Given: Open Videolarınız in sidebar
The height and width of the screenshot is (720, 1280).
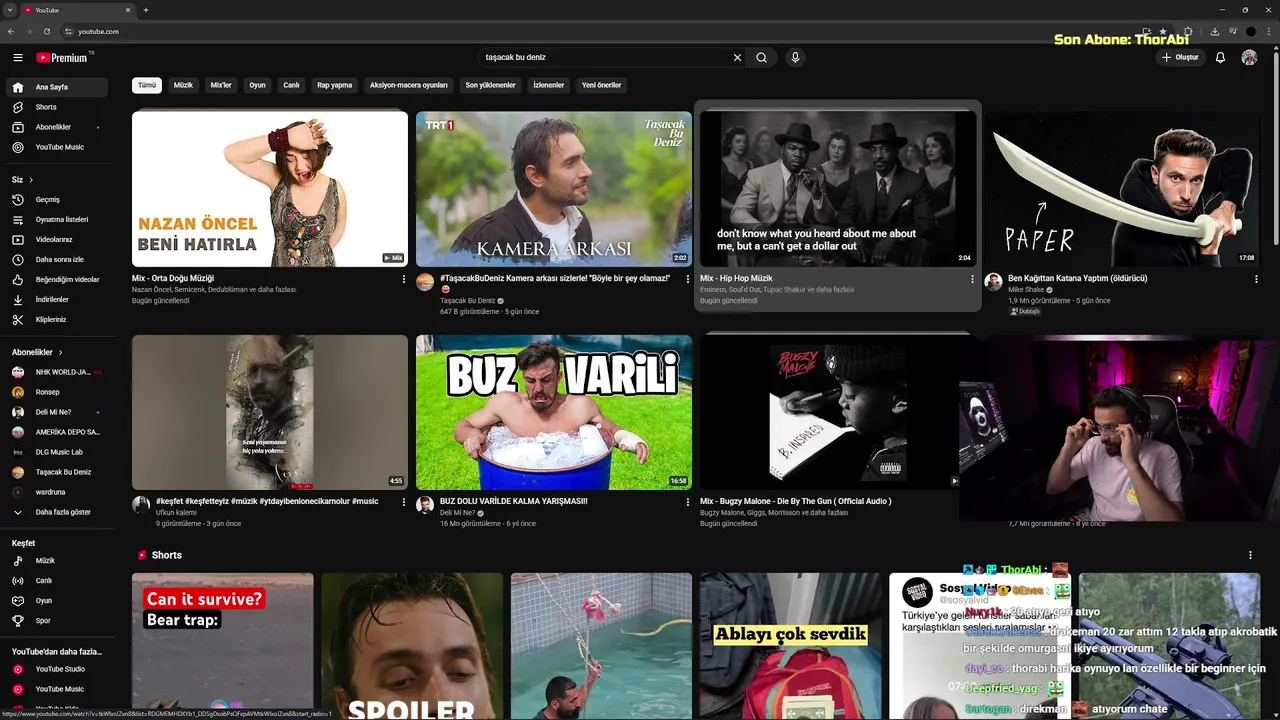Looking at the screenshot, I should [x=59, y=240].
